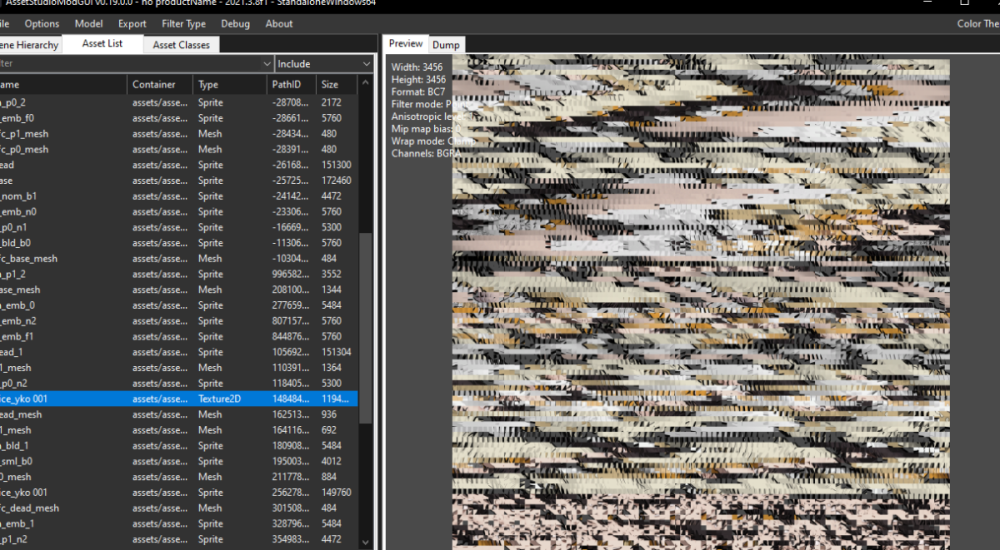The image size is (1000, 550).
Task: Select the _emb_f0 sprite row
Action: pyautogui.click(x=179, y=118)
